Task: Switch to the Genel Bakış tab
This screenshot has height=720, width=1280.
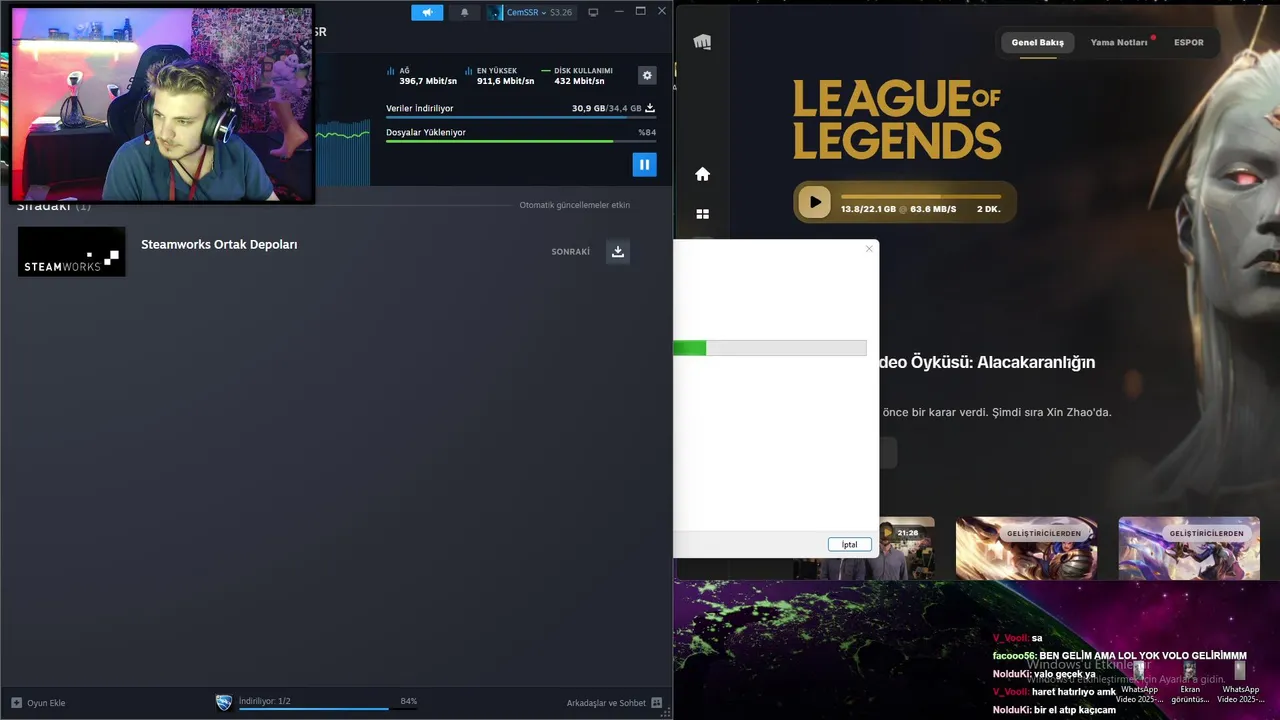Action: tap(1037, 43)
